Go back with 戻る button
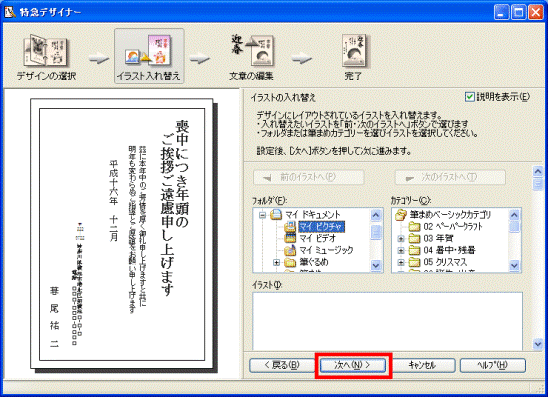Screen dimensions: 548x397 [282, 365]
